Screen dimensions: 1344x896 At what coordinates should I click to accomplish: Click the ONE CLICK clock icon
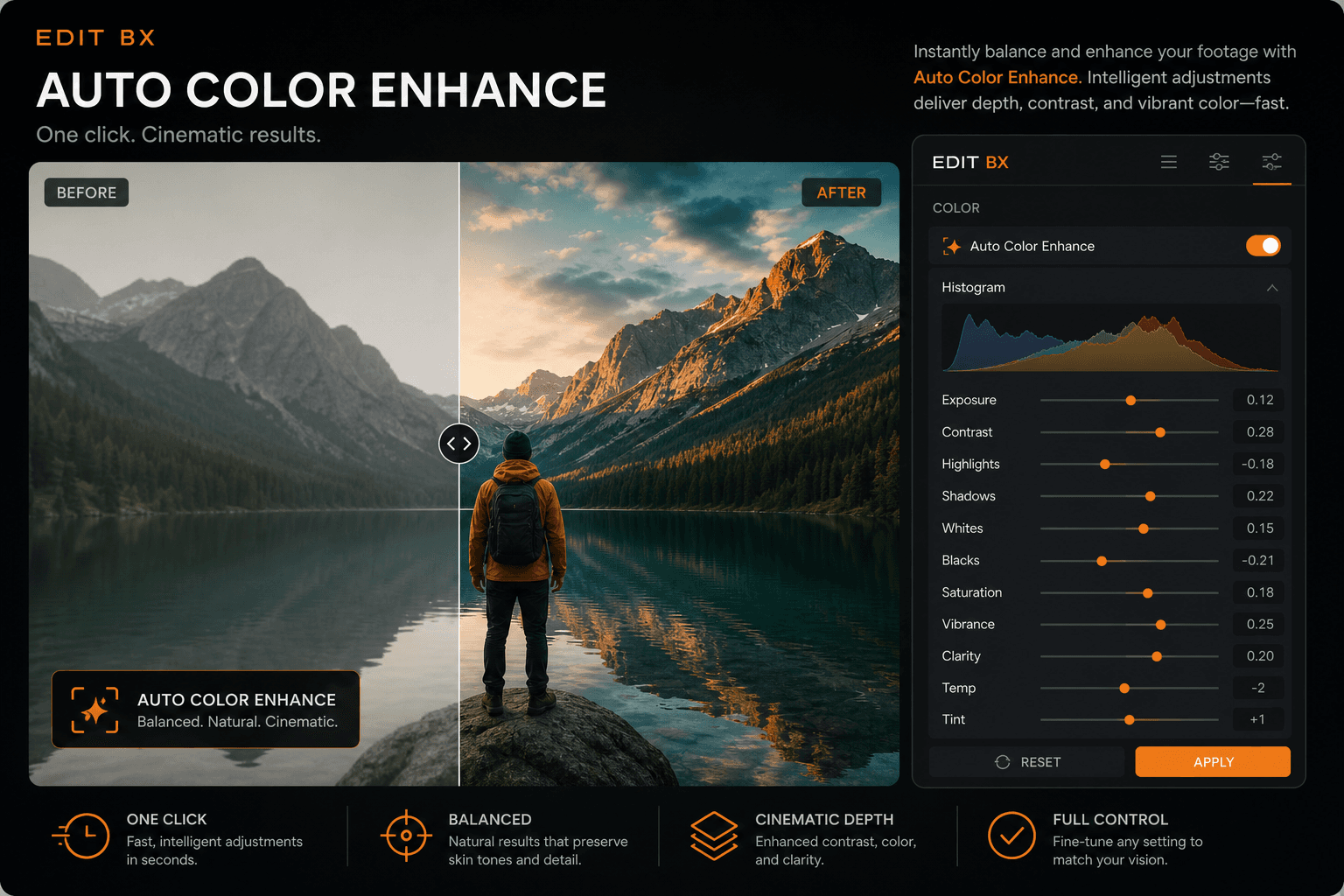81,836
